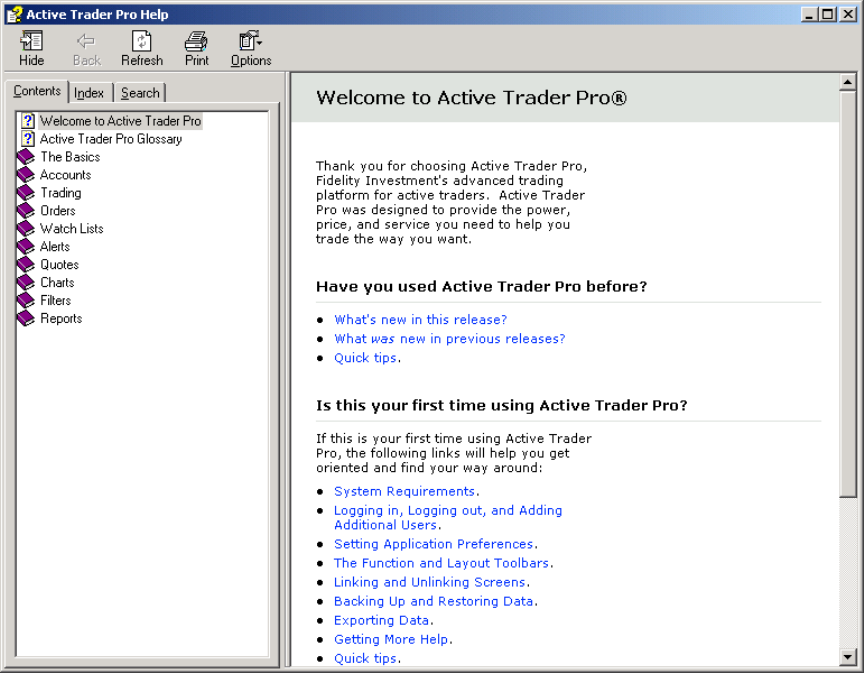Click the purple book icon for Alerts
The height and width of the screenshot is (673, 864).
pos(26,246)
